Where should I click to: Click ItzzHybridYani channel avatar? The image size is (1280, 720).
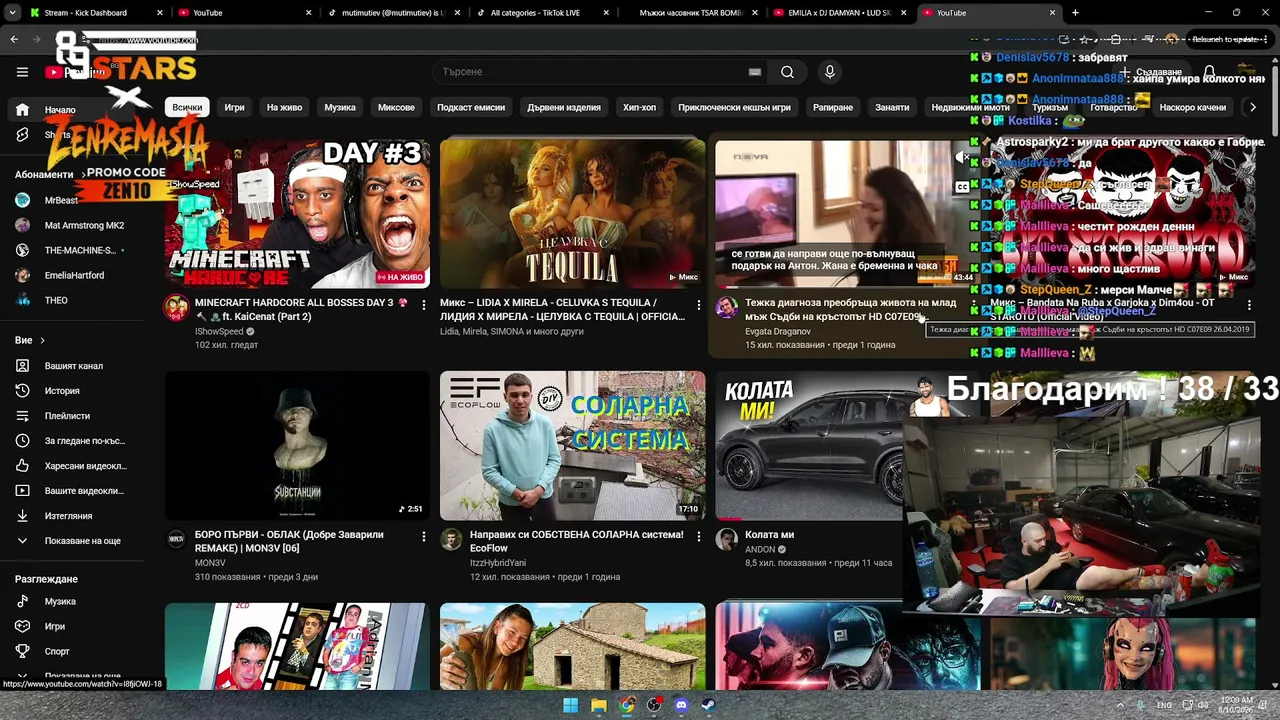tap(451, 539)
